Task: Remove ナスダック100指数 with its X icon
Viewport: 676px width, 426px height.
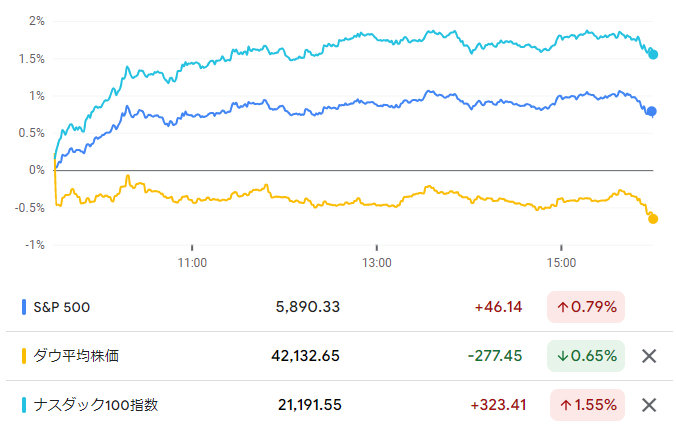Action: click(649, 405)
